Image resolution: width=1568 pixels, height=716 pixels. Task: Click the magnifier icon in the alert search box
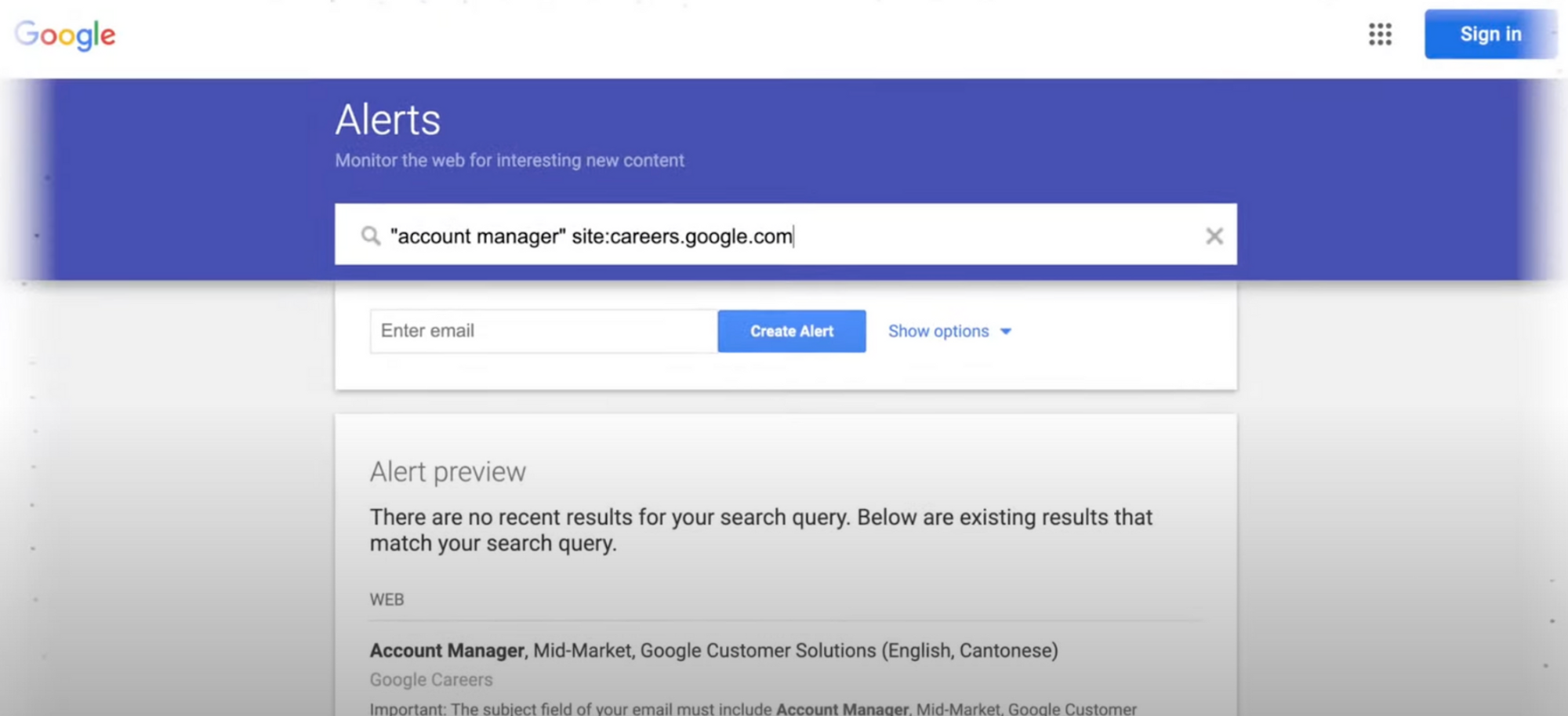tap(370, 235)
